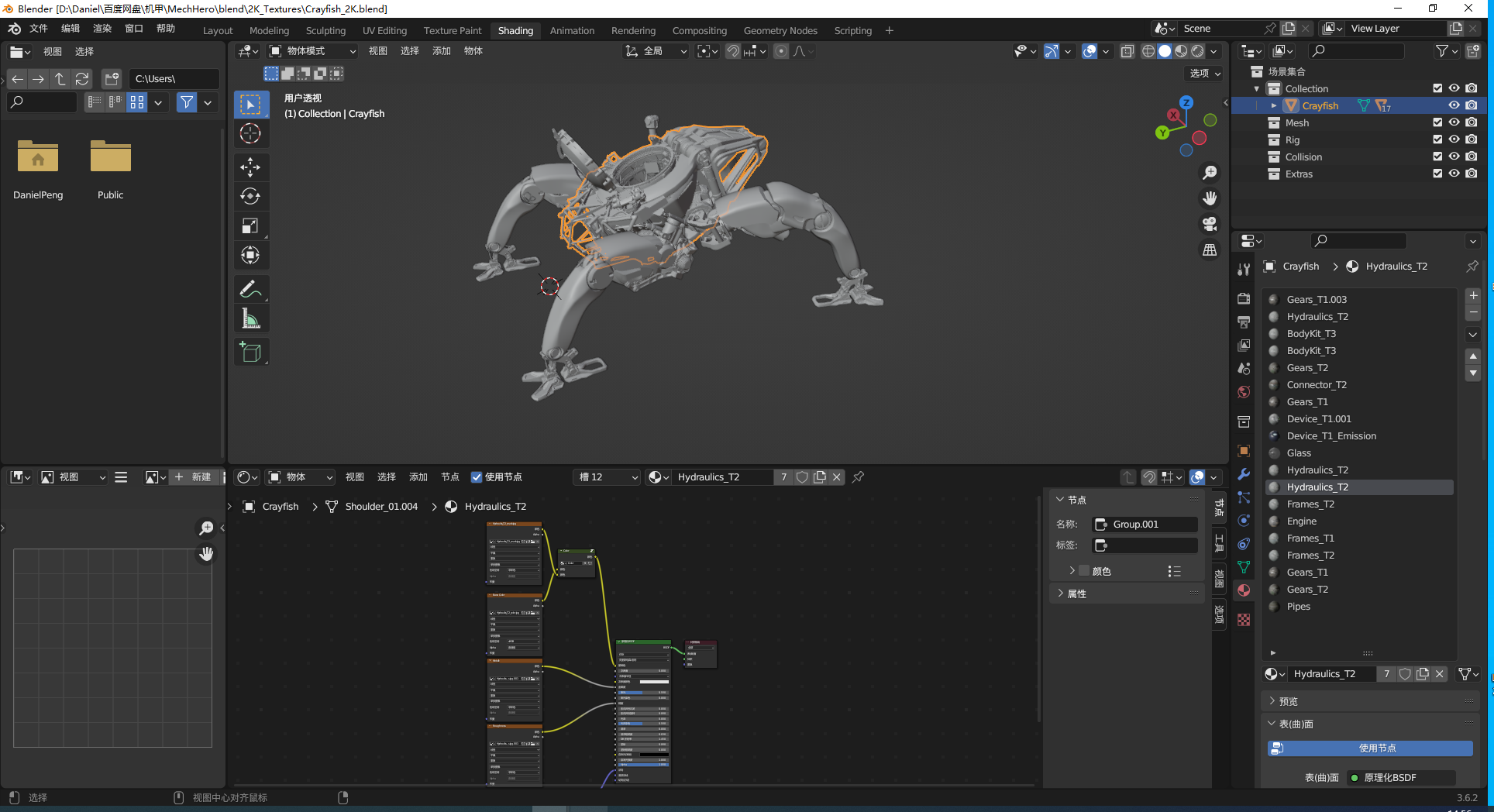Expand the Properties section in node sidebar
This screenshot has width=1494, height=812.
pos(1076,594)
